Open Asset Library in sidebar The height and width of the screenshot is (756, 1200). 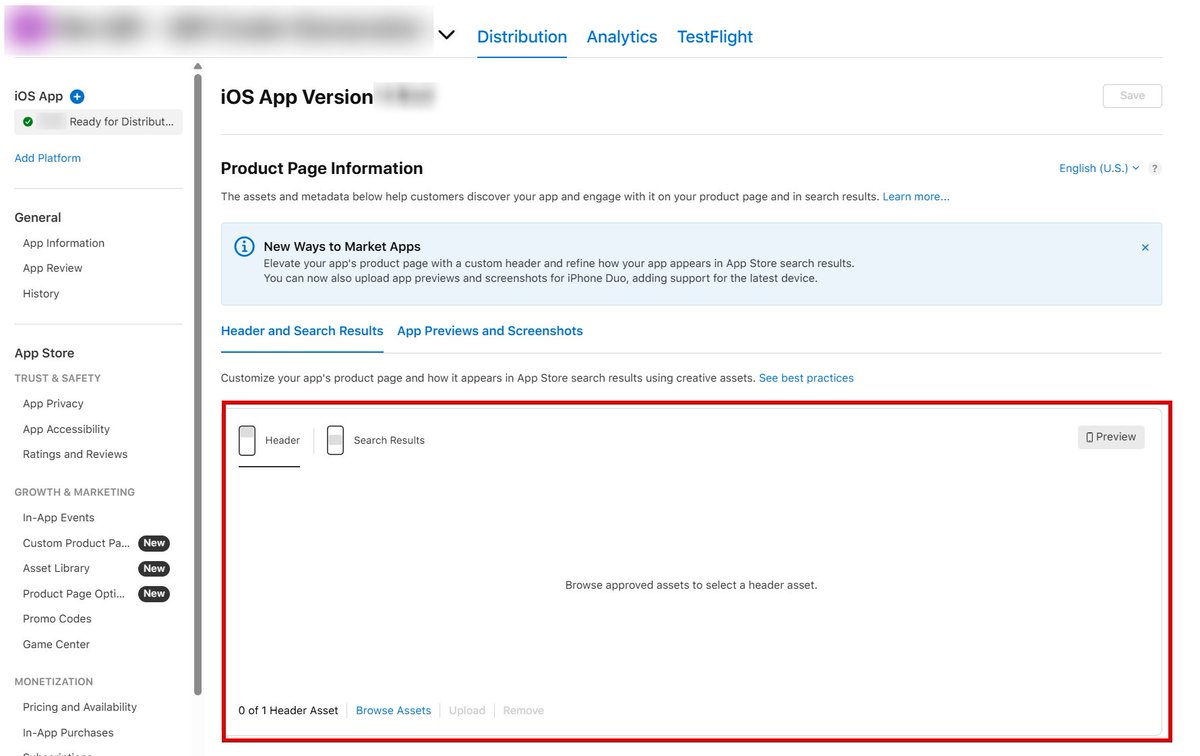(x=56, y=568)
